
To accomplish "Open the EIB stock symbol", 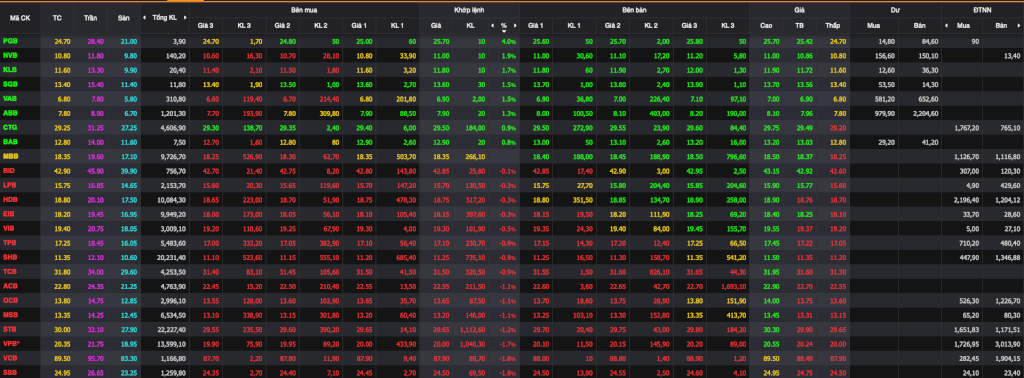I will tap(9, 213).
